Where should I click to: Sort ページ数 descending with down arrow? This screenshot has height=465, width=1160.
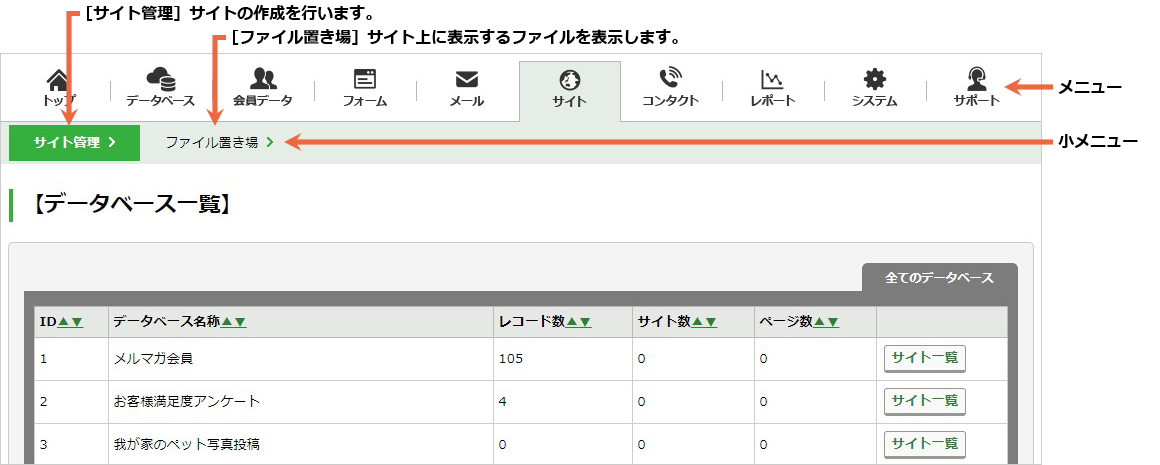pos(832,322)
